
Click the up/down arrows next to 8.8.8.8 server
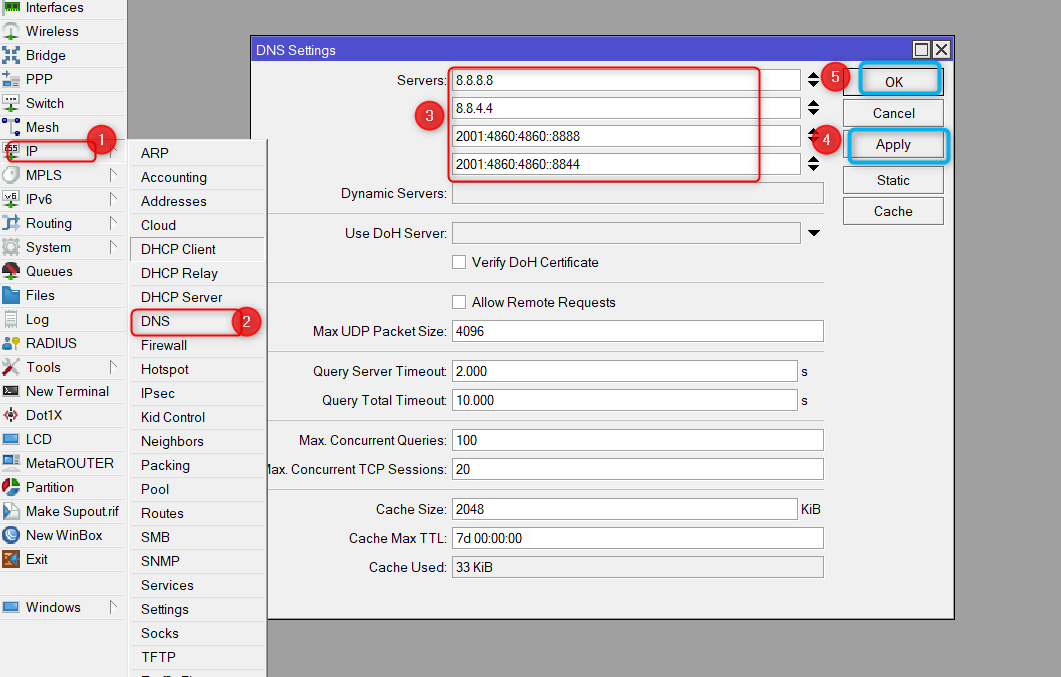[813, 80]
